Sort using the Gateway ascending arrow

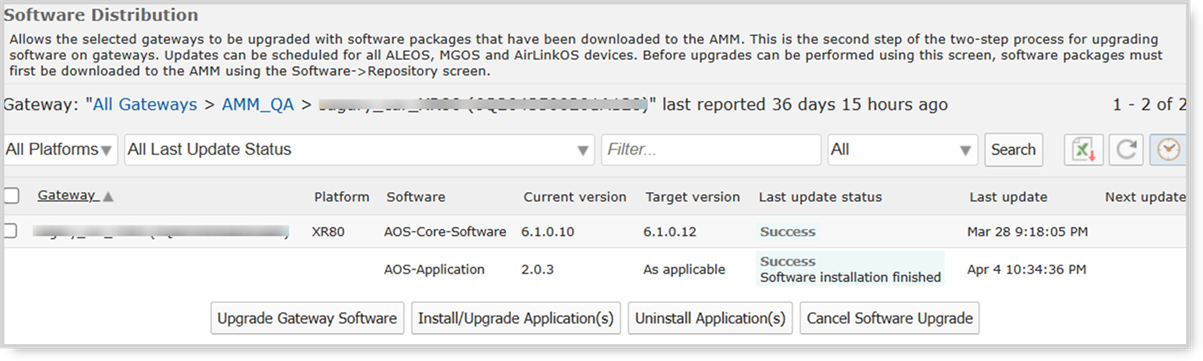point(108,197)
